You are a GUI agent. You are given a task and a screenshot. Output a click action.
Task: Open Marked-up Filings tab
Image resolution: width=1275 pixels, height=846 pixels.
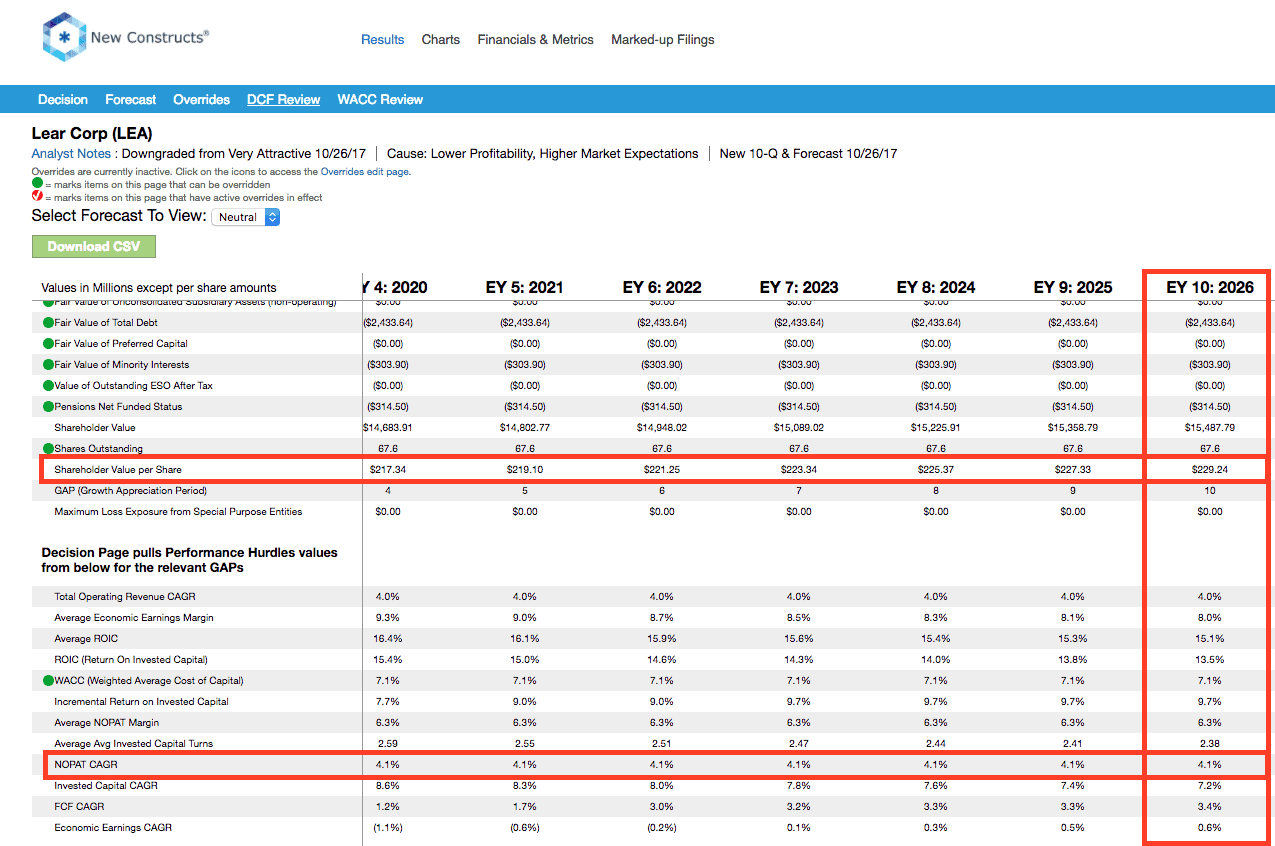tap(663, 40)
